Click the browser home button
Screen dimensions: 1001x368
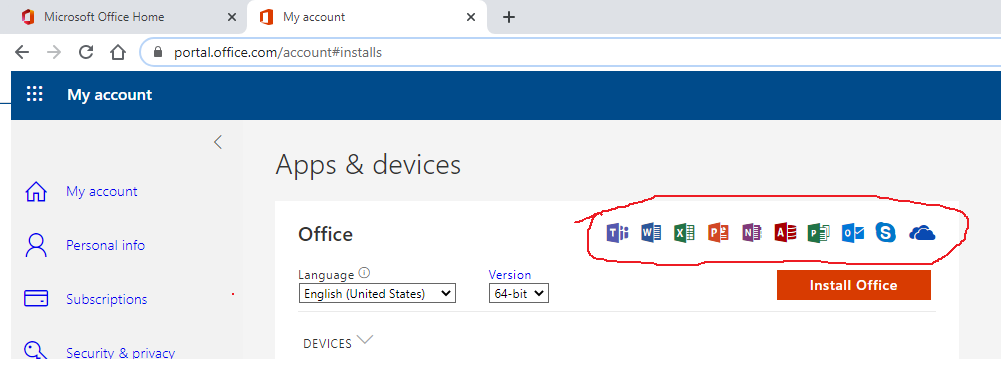click(118, 52)
